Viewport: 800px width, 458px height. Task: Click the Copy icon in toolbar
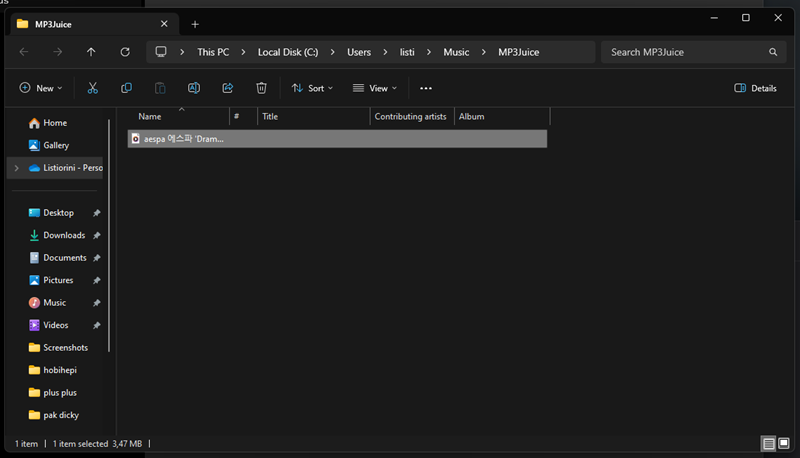click(x=126, y=88)
